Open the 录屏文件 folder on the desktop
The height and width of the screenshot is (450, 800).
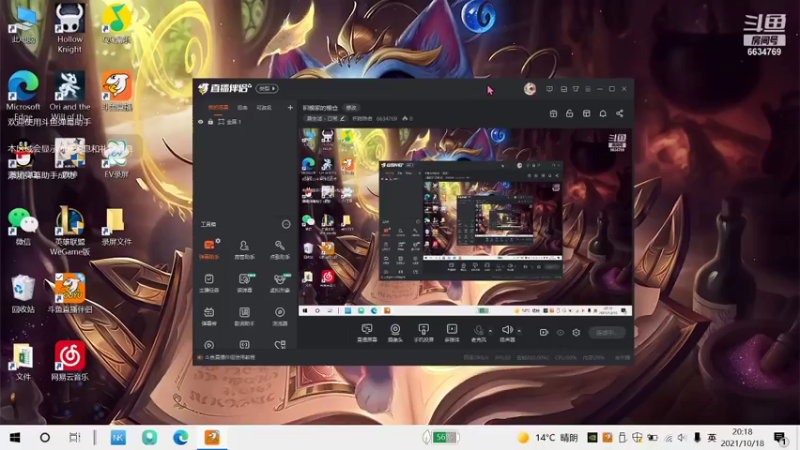tap(116, 227)
